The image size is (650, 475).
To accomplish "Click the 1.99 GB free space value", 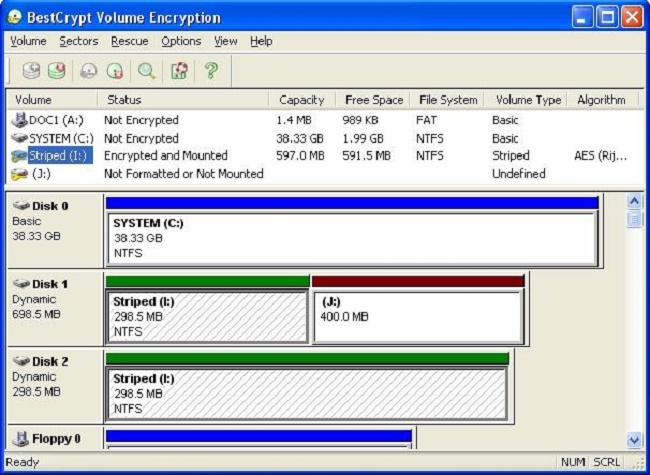I will (363, 138).
